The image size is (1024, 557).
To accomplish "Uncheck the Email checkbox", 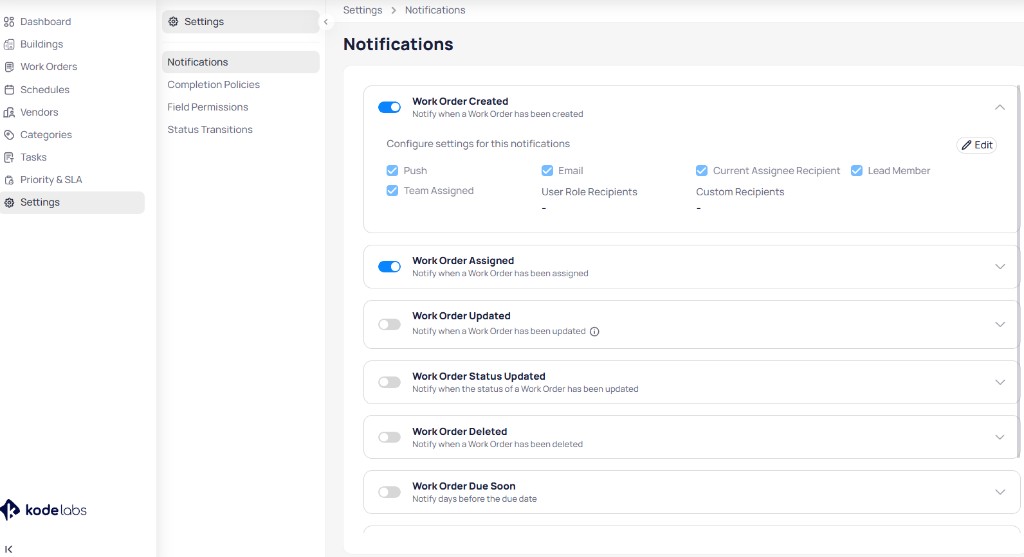I will point(547,170).
